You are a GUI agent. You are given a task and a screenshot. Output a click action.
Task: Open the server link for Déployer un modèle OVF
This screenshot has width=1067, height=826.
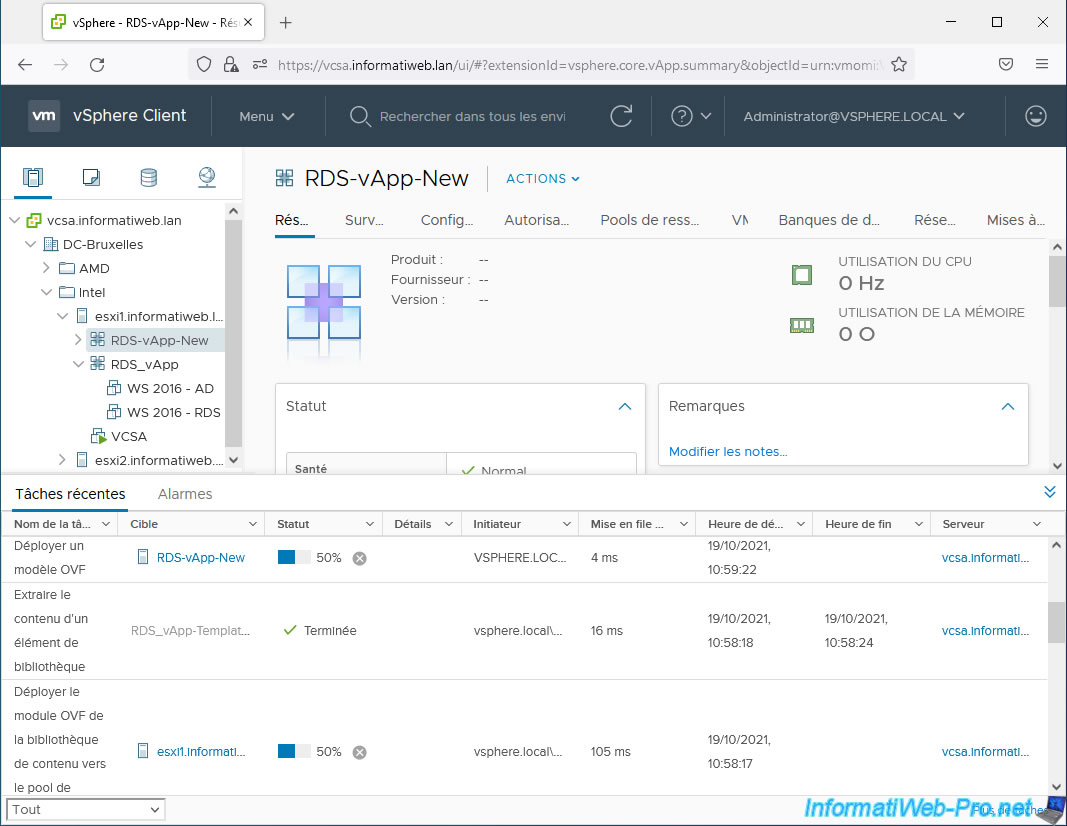pyautogui.click(x=985, y=557)
